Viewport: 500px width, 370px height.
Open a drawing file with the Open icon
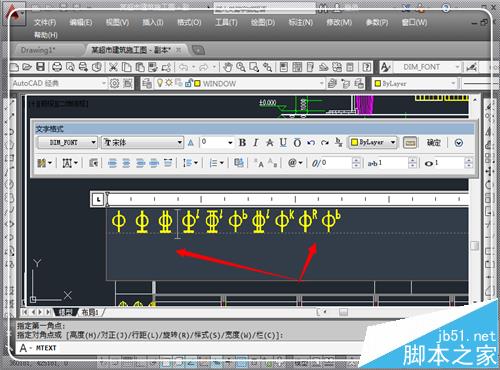(x=27, y=67)
